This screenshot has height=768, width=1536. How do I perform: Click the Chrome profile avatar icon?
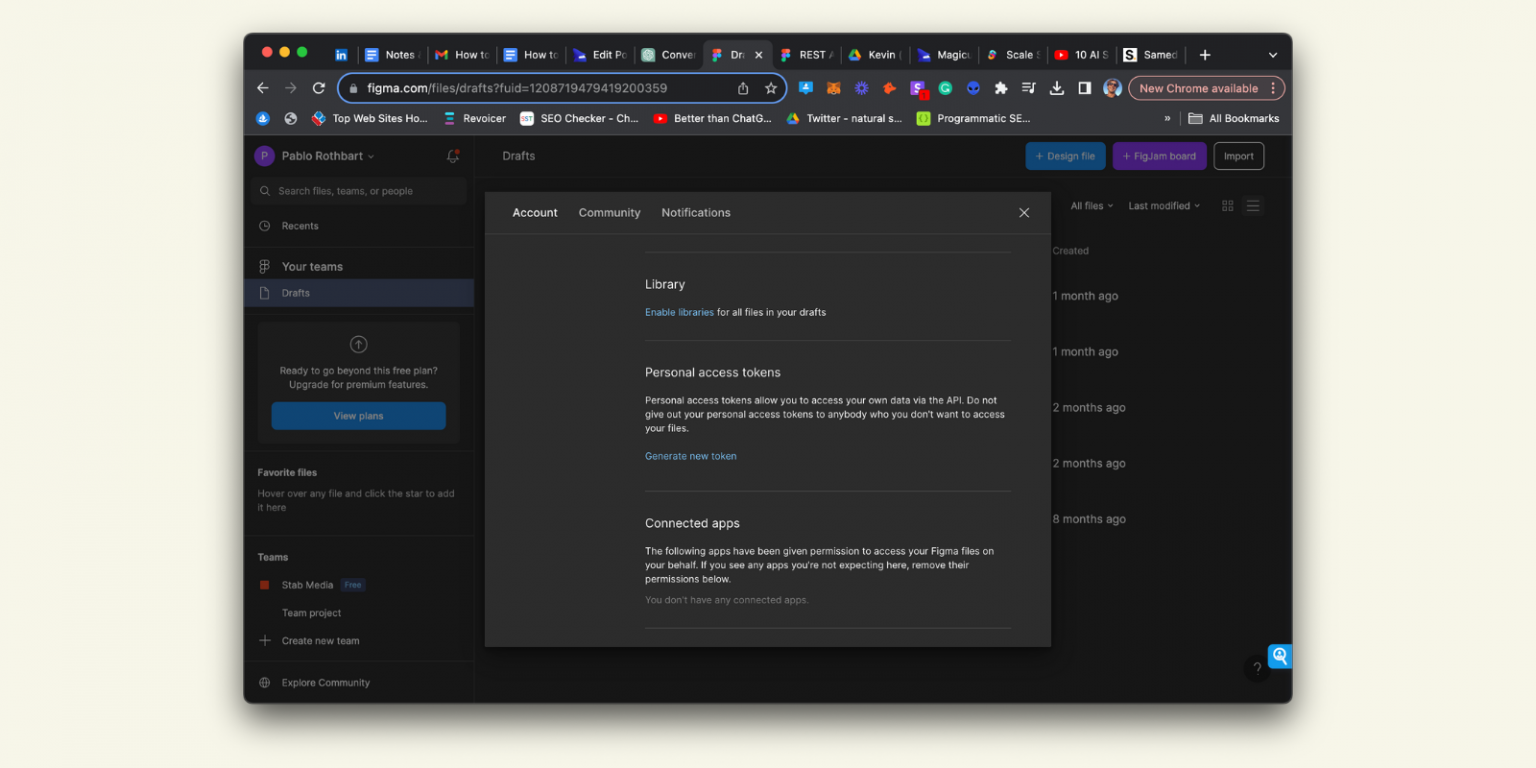(x=1112, y=88)
